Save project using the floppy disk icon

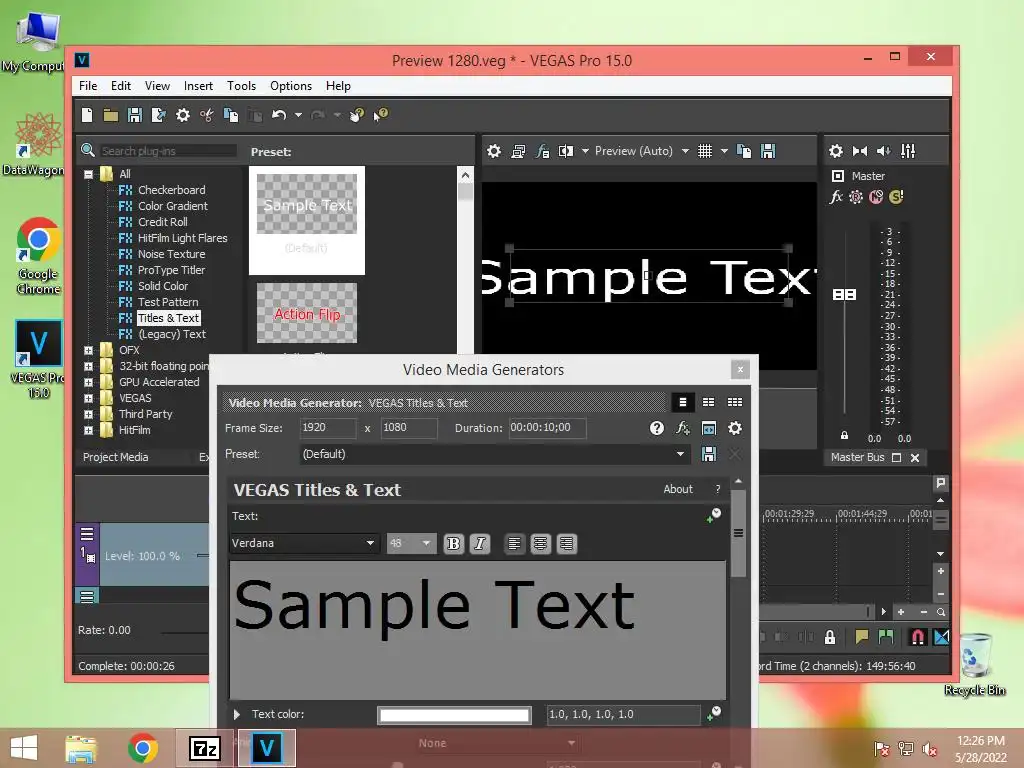pos(135,116)
